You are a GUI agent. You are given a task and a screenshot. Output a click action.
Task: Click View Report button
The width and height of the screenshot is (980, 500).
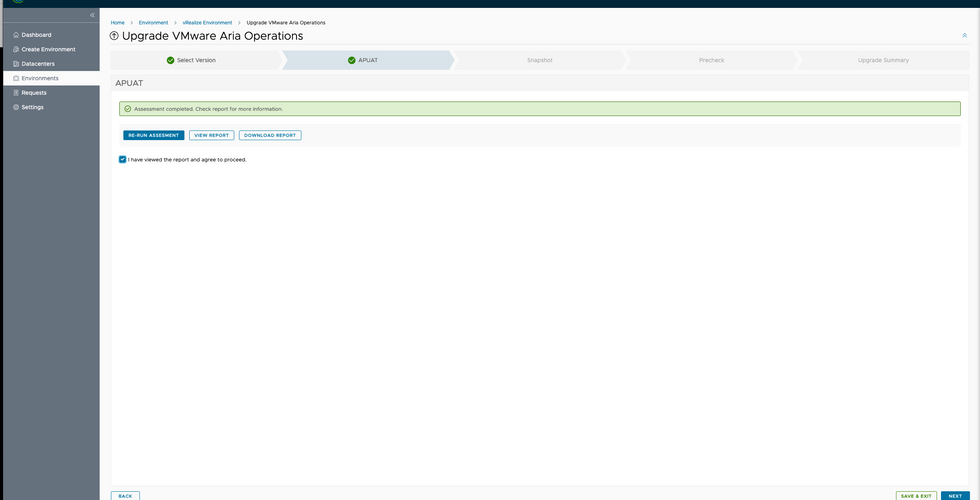[x=212, y=135]
